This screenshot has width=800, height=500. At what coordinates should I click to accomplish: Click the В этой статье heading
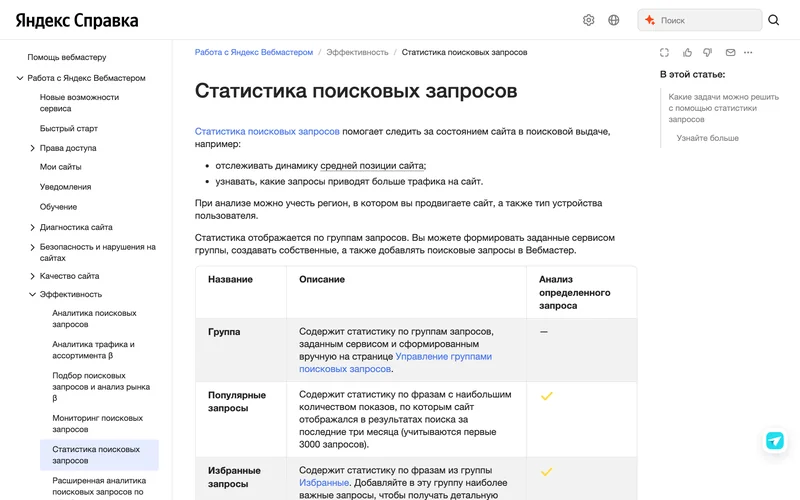coord(692,74)
